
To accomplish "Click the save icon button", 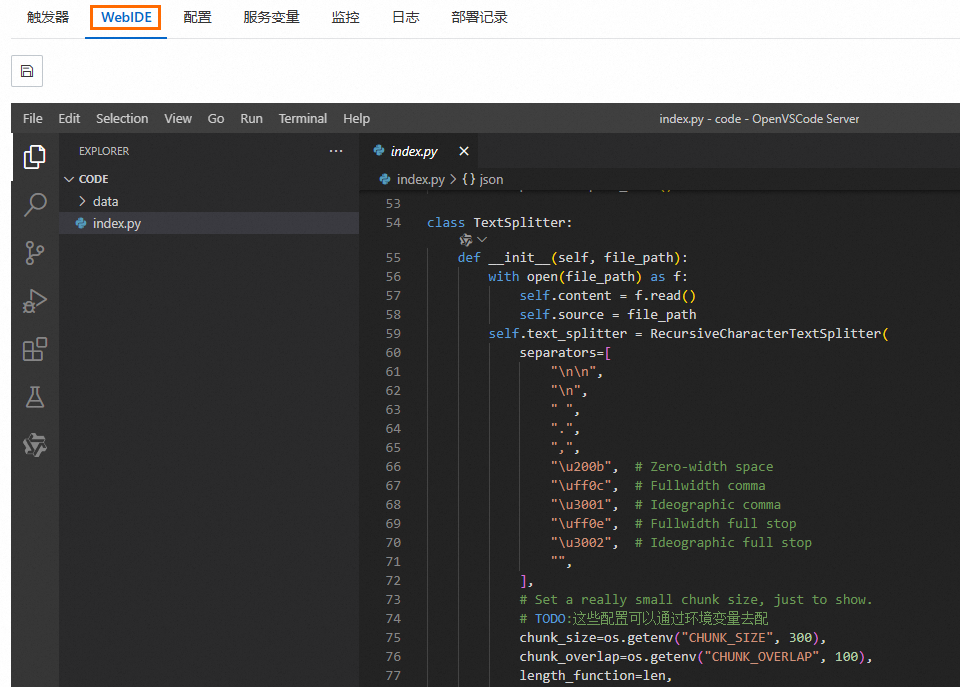I will click(x=27, y=71).
